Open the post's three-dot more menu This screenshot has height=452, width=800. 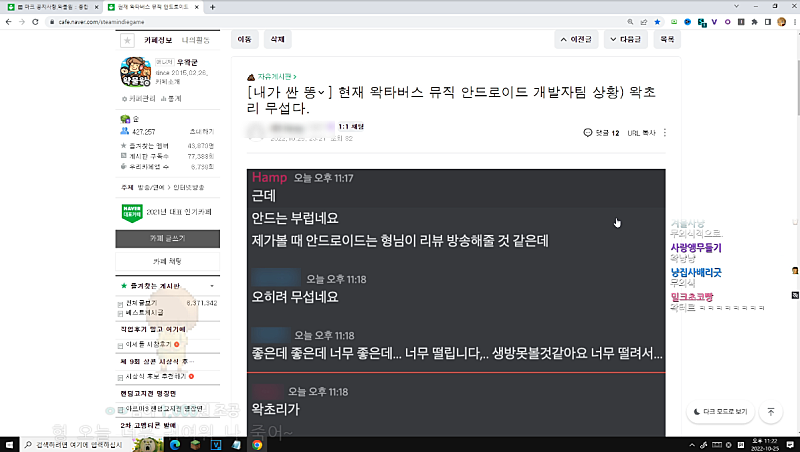(665, 133)
